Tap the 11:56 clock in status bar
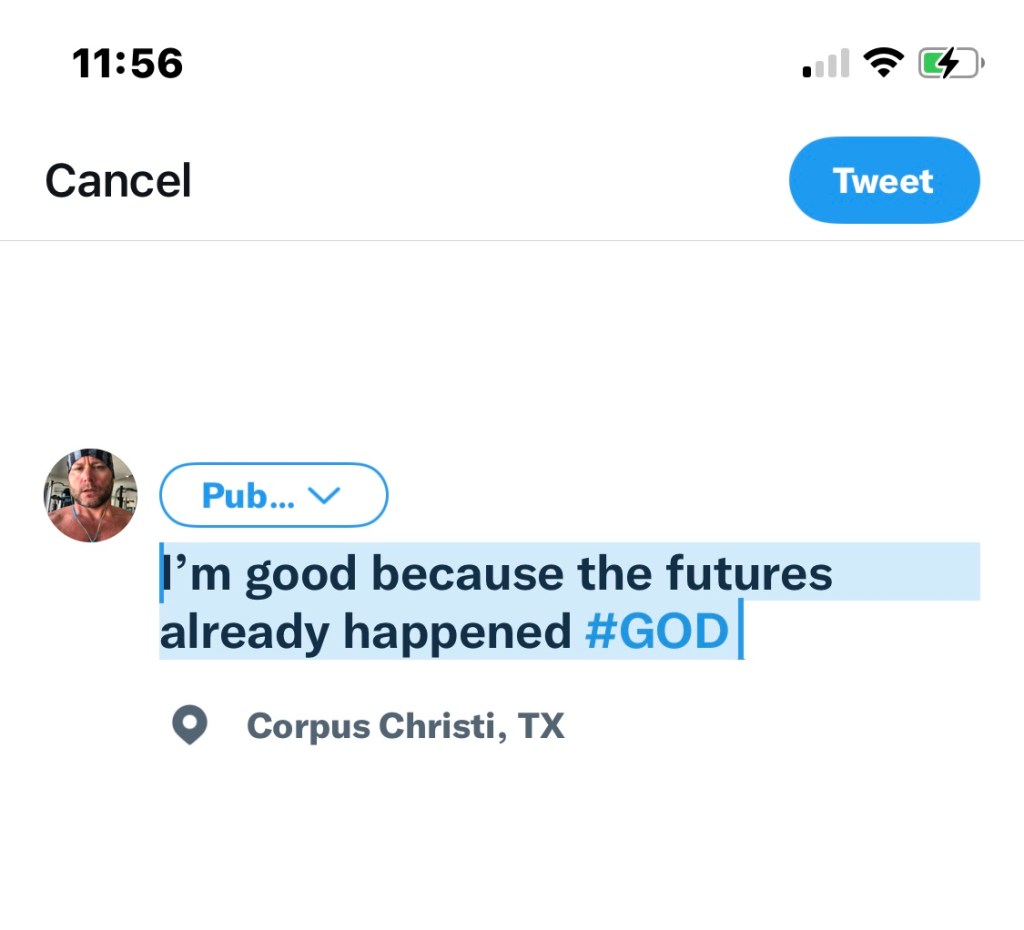1024x930 pixels. [x=128, y=64]
